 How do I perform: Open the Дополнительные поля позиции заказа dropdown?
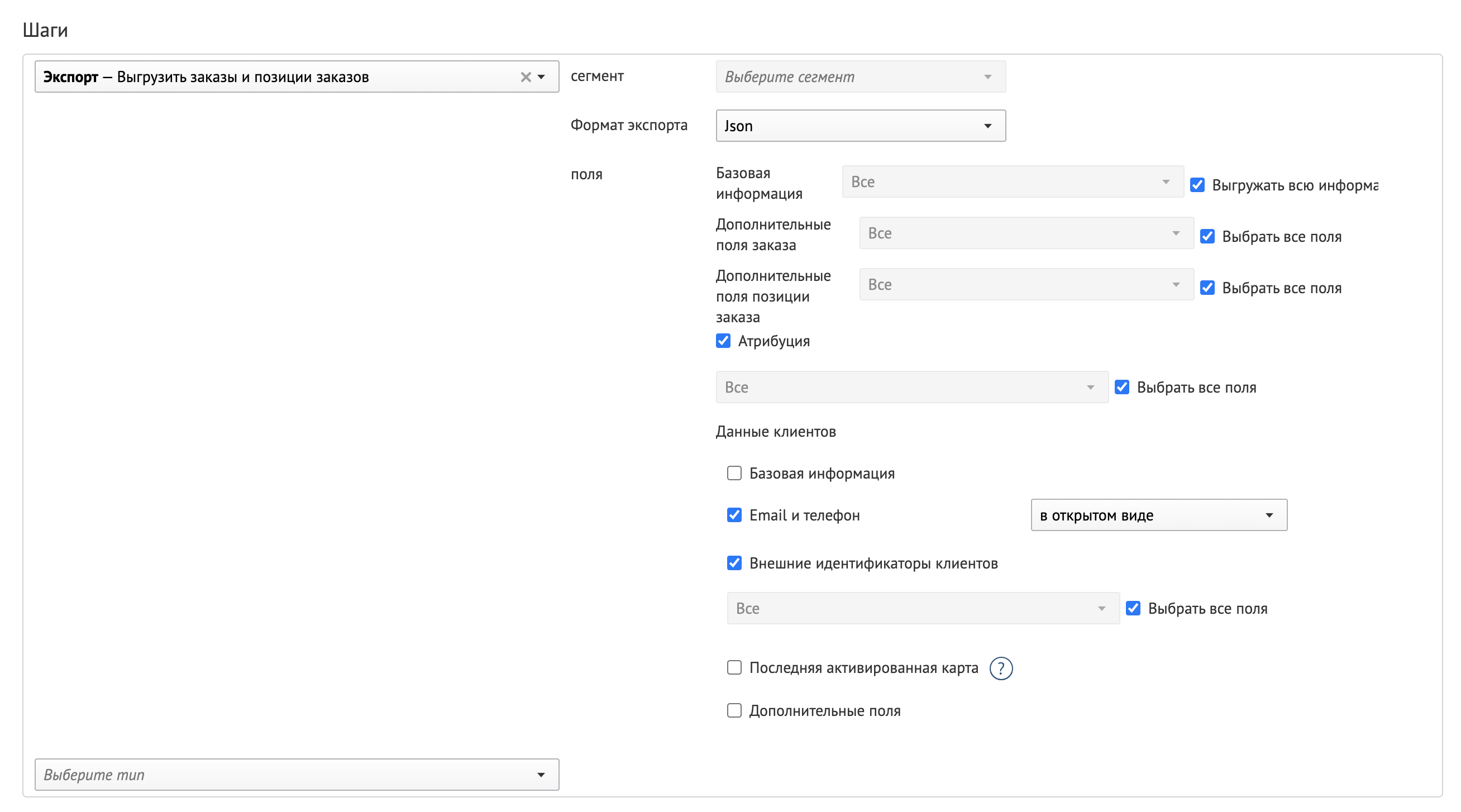(1026, 284)
